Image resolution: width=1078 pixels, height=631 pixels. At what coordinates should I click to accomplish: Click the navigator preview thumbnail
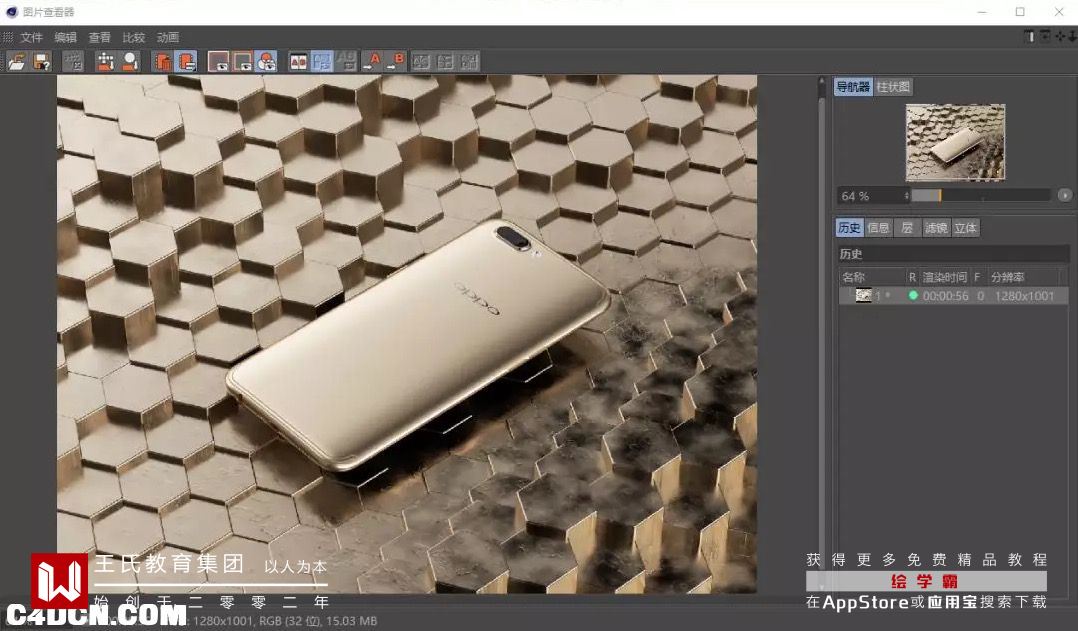tap(955, 142)
